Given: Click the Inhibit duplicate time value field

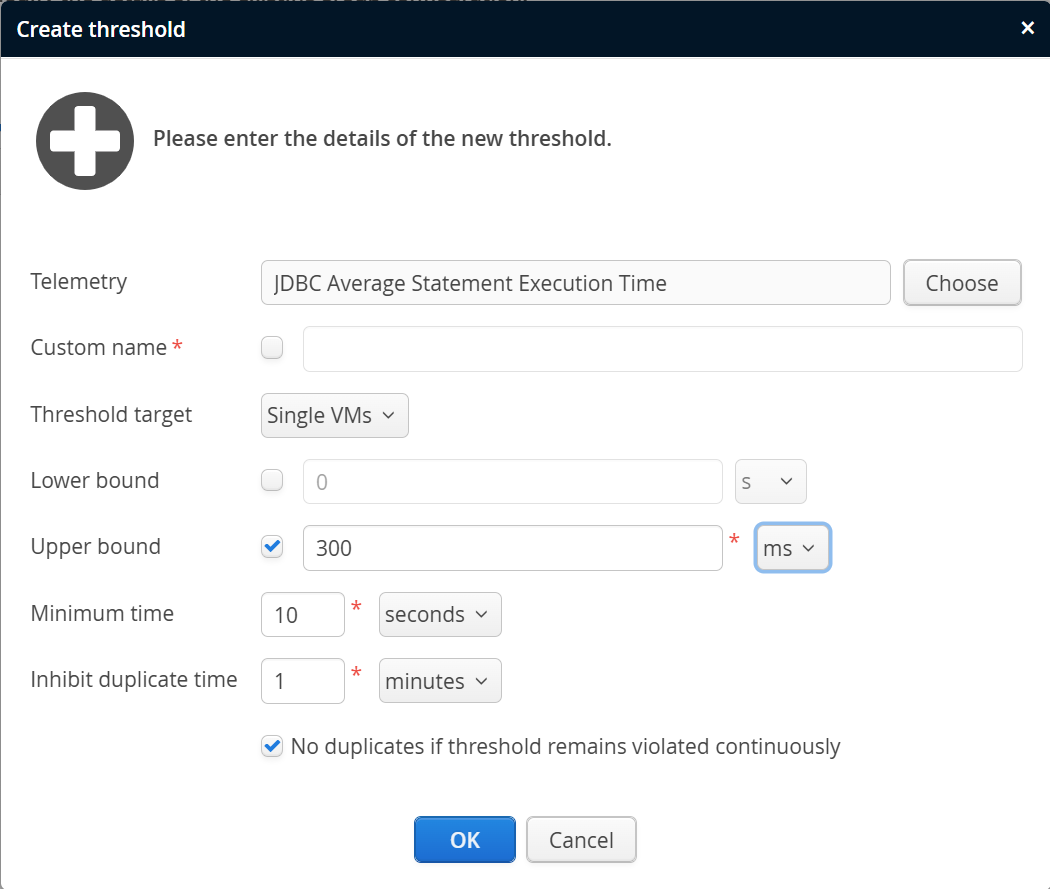Looking at the screenshot, I should [302, 681].
